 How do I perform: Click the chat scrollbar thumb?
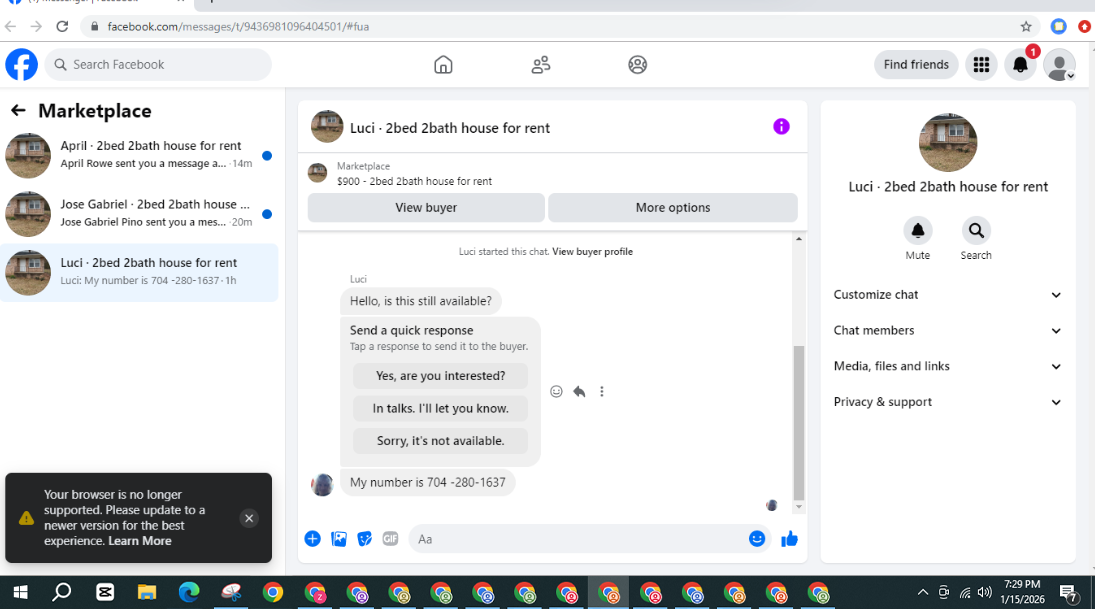[x=799, y=423]
